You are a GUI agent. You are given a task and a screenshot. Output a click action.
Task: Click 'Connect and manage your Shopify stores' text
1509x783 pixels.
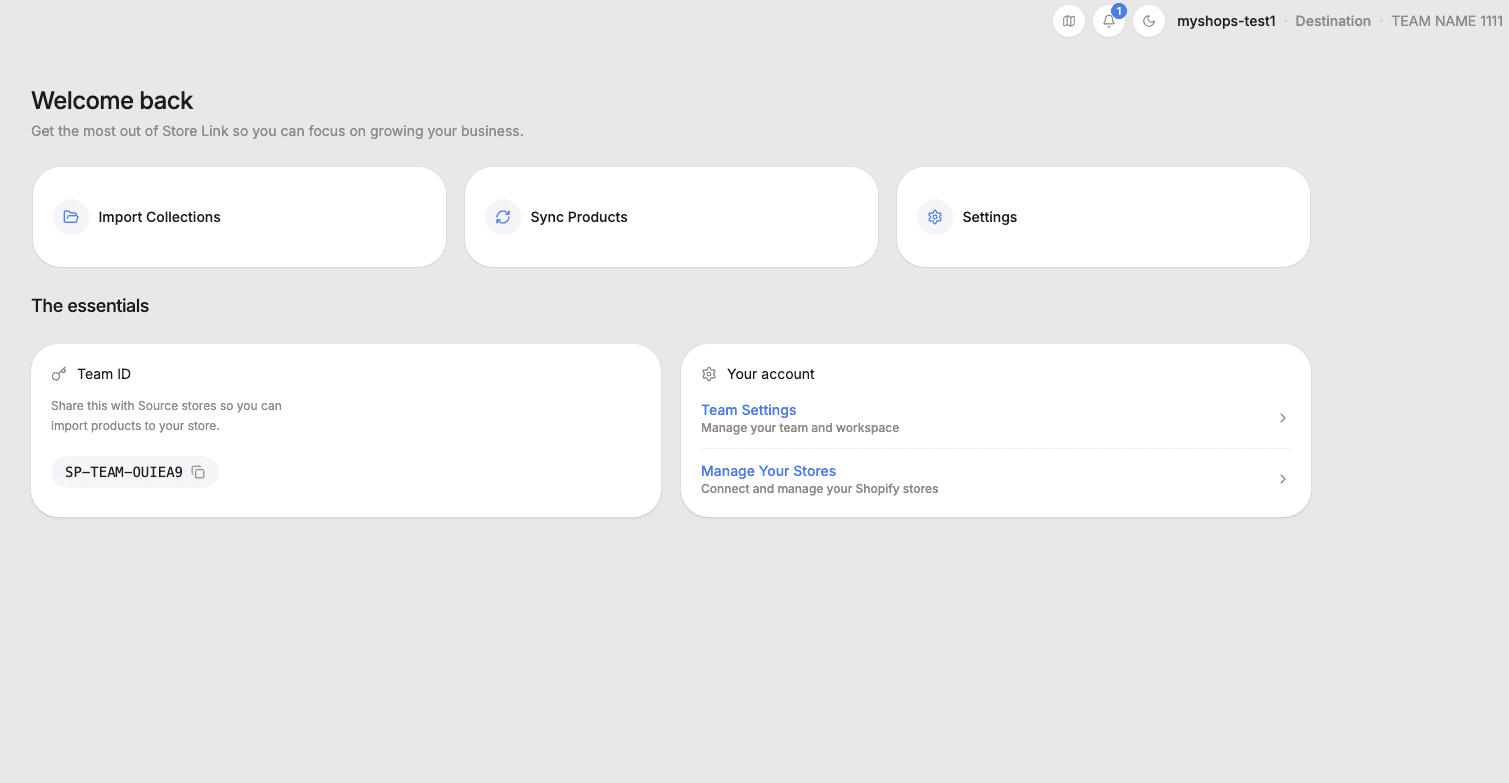pyautogui.click(x=820, y=489)
